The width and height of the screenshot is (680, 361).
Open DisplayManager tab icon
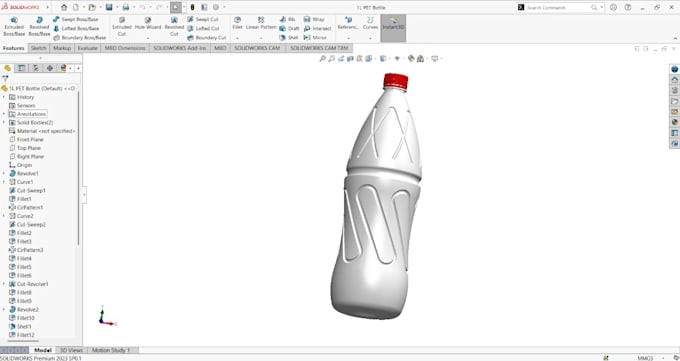pyautogui.click(x=63, y=68)
